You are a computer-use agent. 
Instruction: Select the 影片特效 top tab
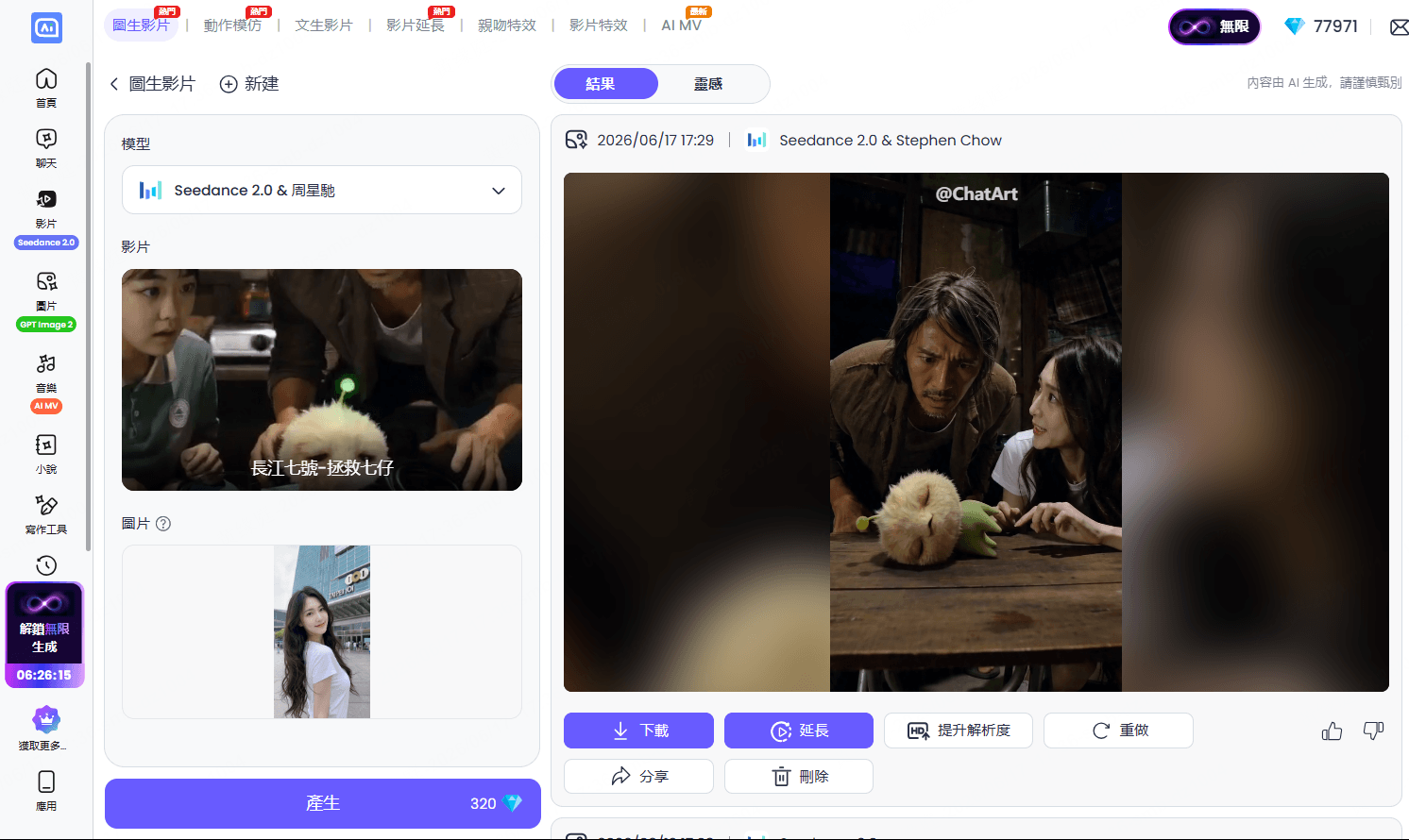(599, 25)
